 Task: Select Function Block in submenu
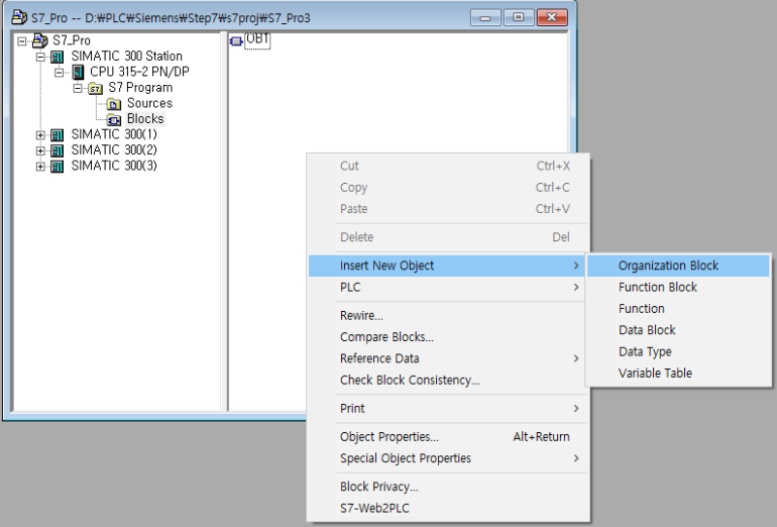pyautogui.click(x=678, y=287)
